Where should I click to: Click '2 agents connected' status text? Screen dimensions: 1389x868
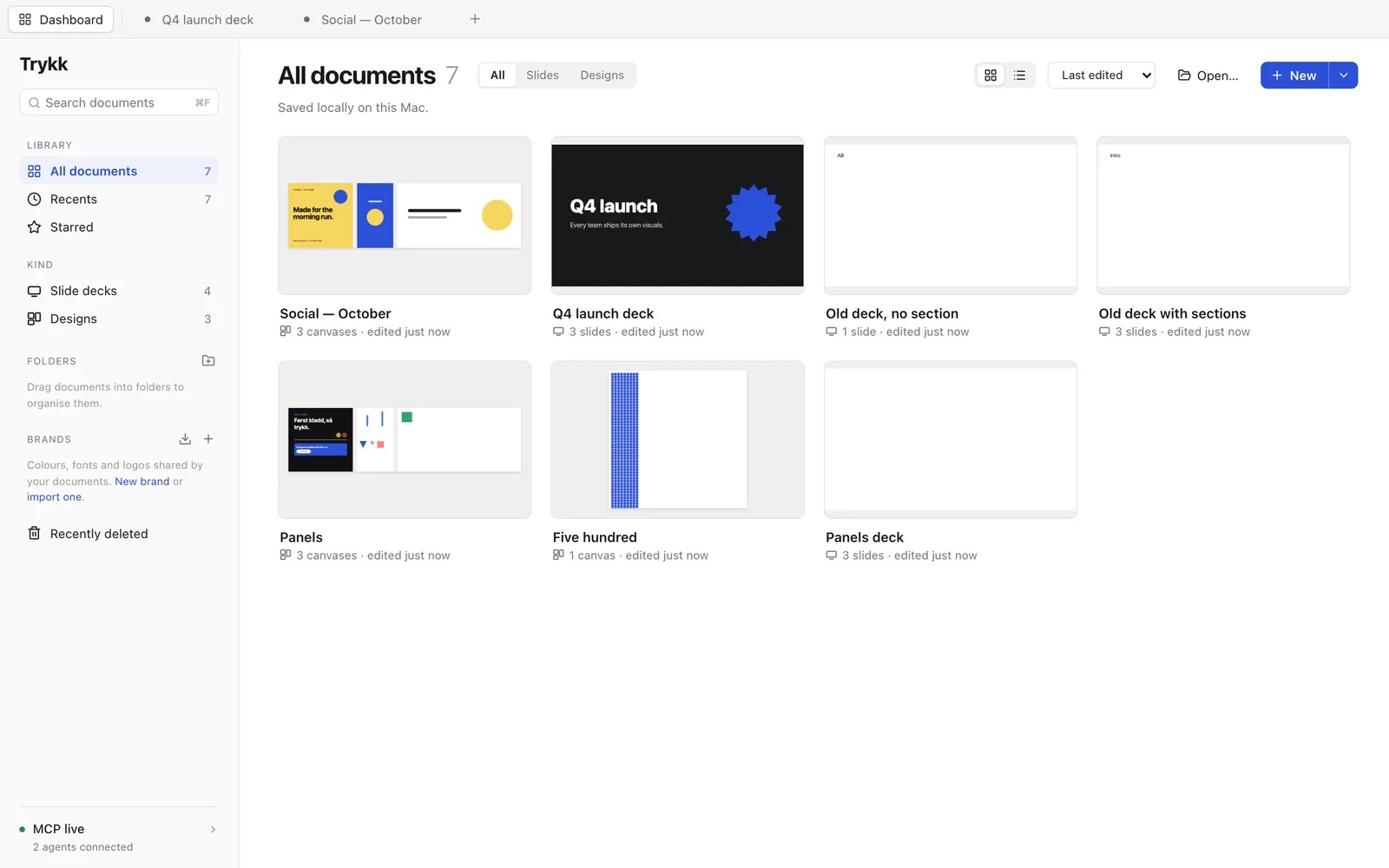tap(82, 847)
